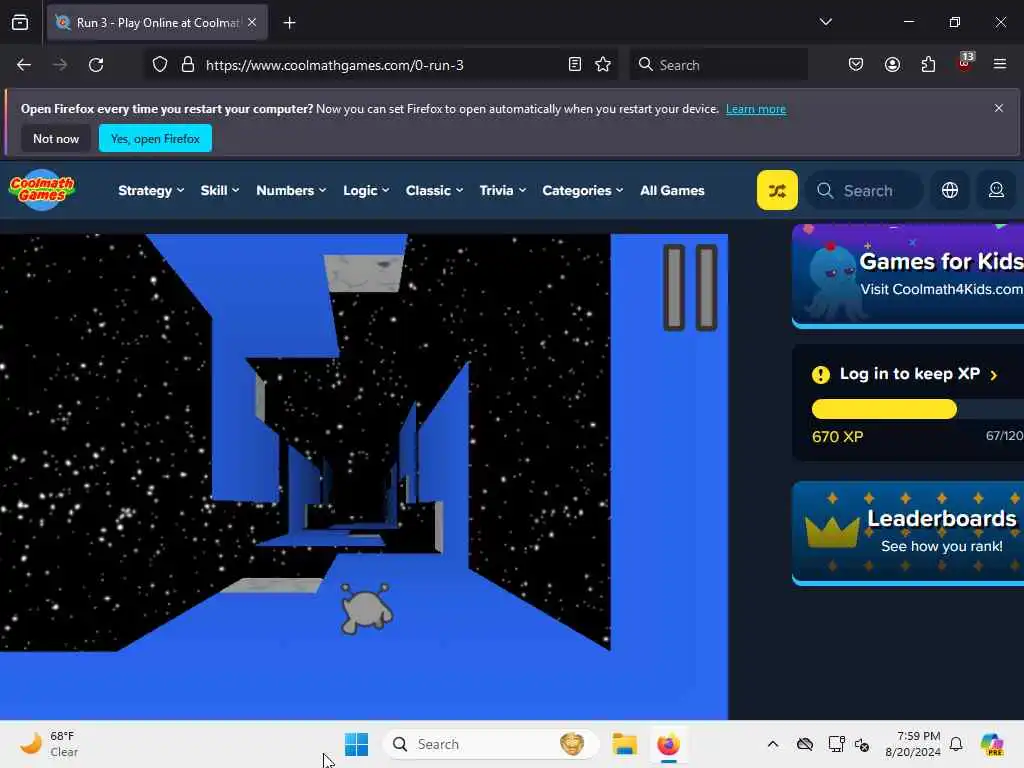Click the Coolmath site Search field
The height and width of the screenshot is (768, 1024).
(865, 190)
